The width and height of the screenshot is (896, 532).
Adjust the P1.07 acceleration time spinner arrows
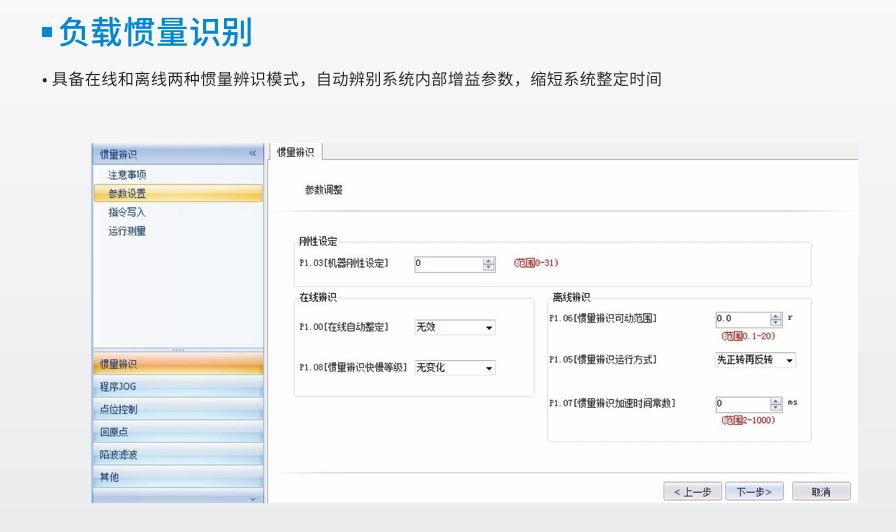click(x=776, y=404)
